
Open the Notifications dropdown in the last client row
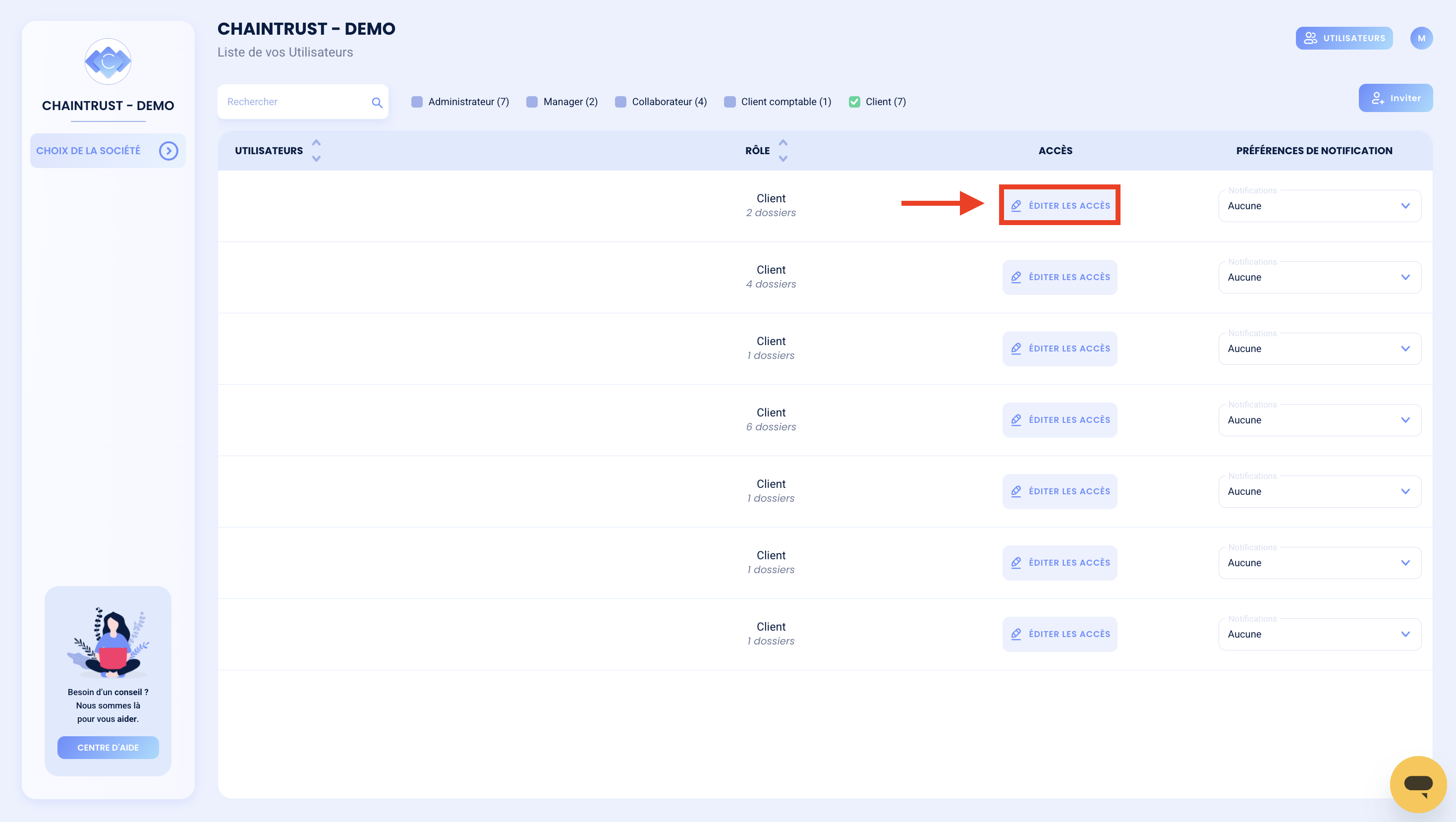[x=1320, y=634]
